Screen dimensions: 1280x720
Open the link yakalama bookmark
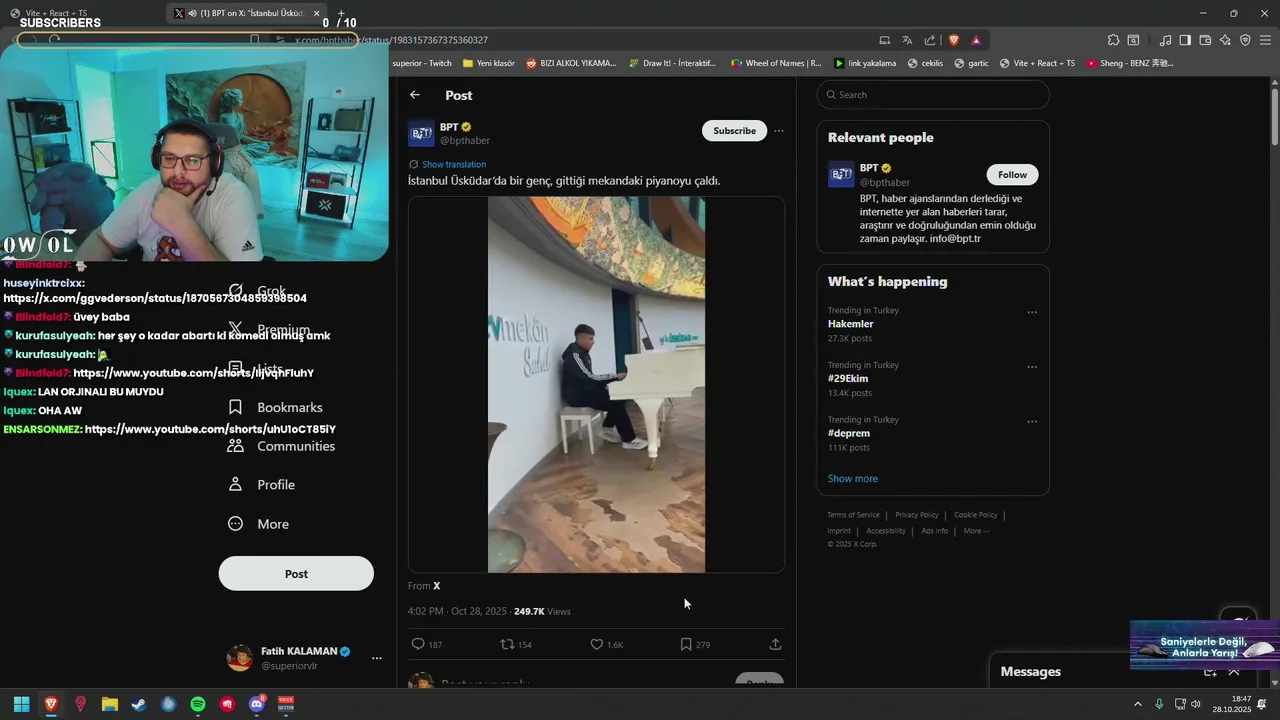tap(865, 63)
